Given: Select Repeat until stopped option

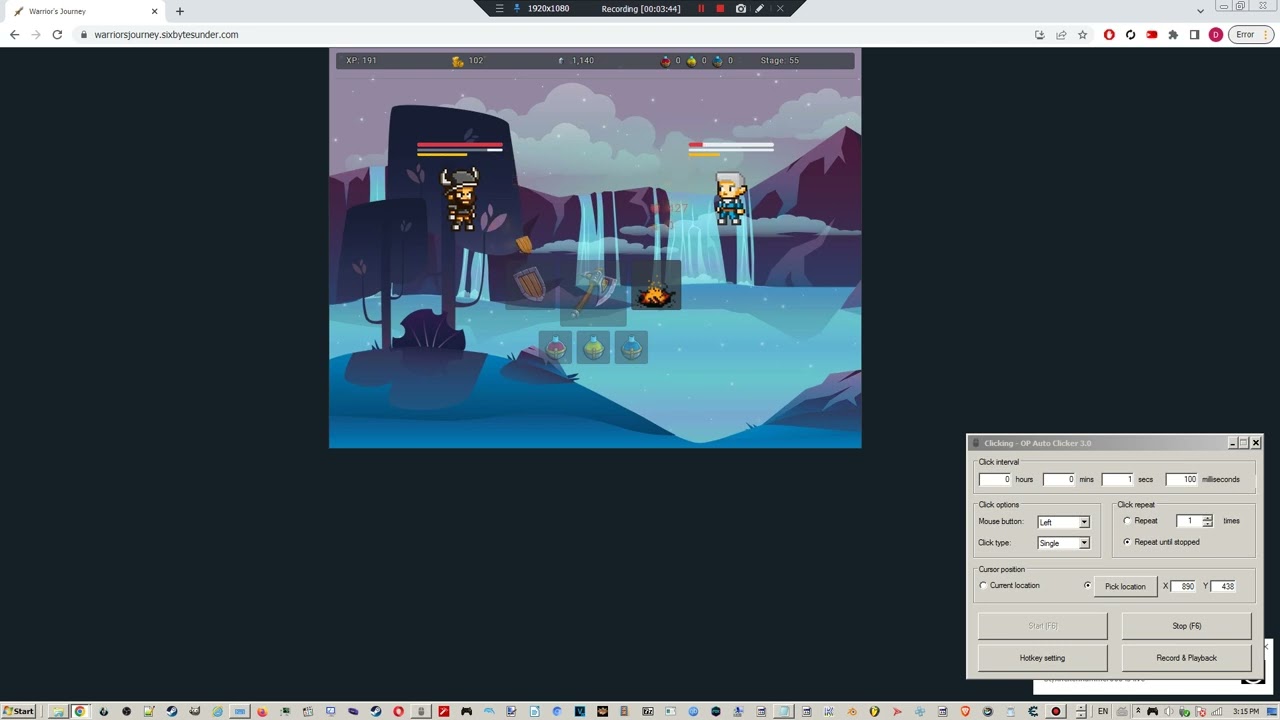Looking at the screenshot, I should [x=1127, y=542].
